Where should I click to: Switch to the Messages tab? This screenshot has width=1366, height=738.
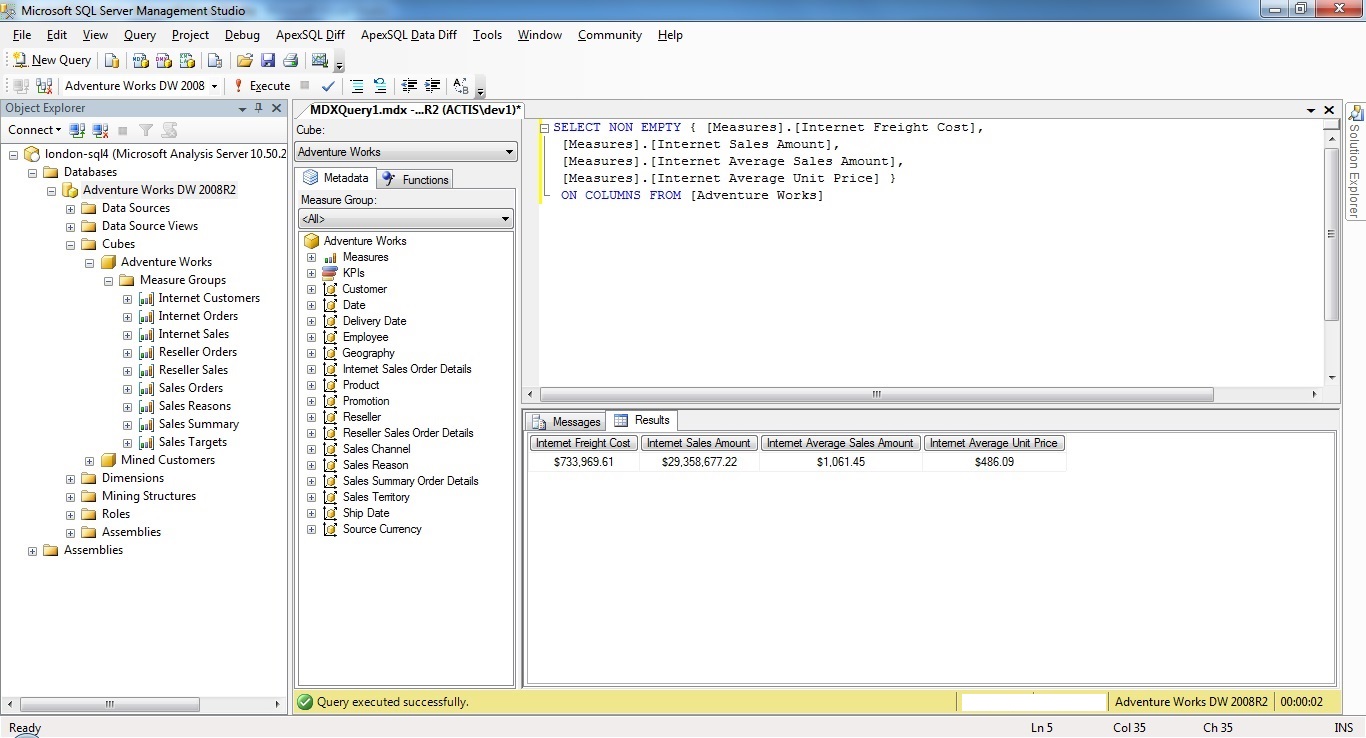(566, 421)
